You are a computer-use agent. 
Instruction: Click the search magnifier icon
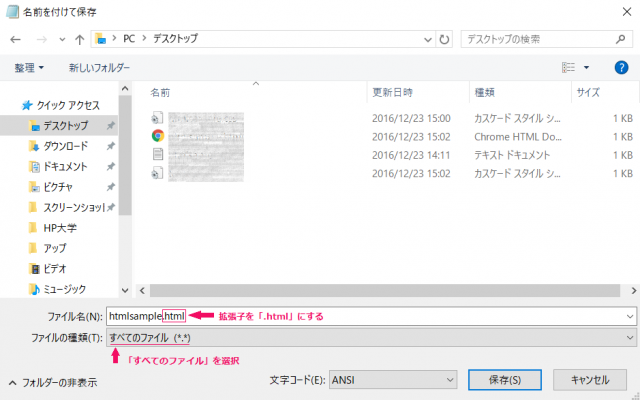[x=620, y=39]
